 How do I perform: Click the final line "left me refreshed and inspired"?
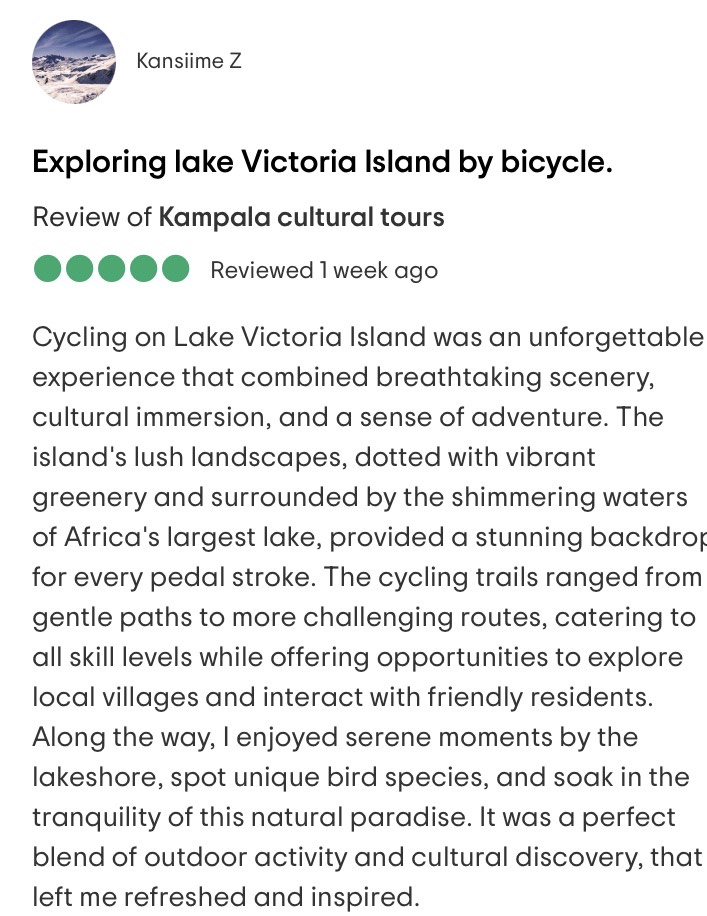pos(226,897)
